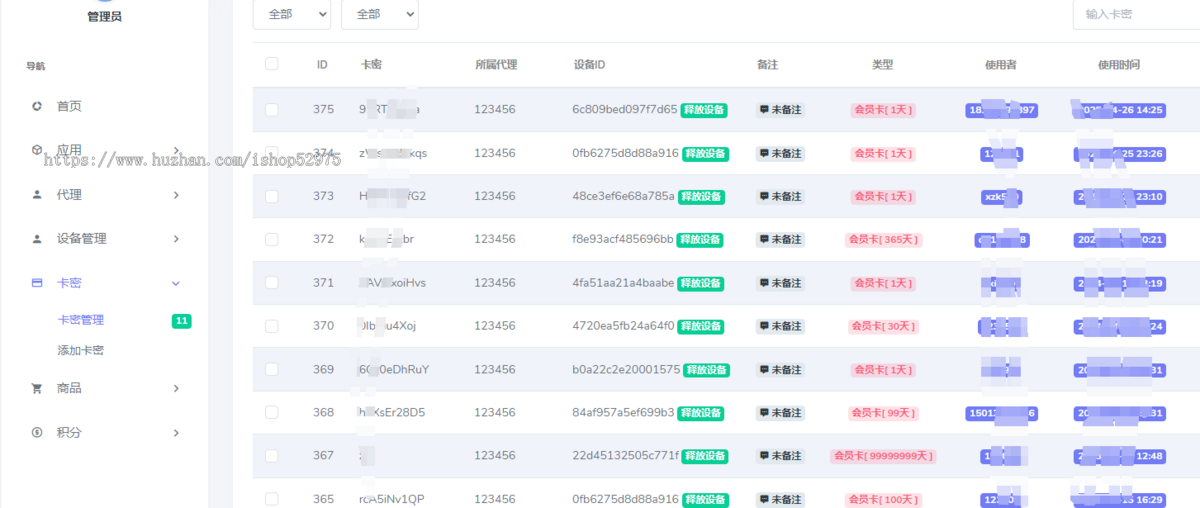The image size is (1200, 508).
Task: Click the 代理 person icon
Action: 37,195
